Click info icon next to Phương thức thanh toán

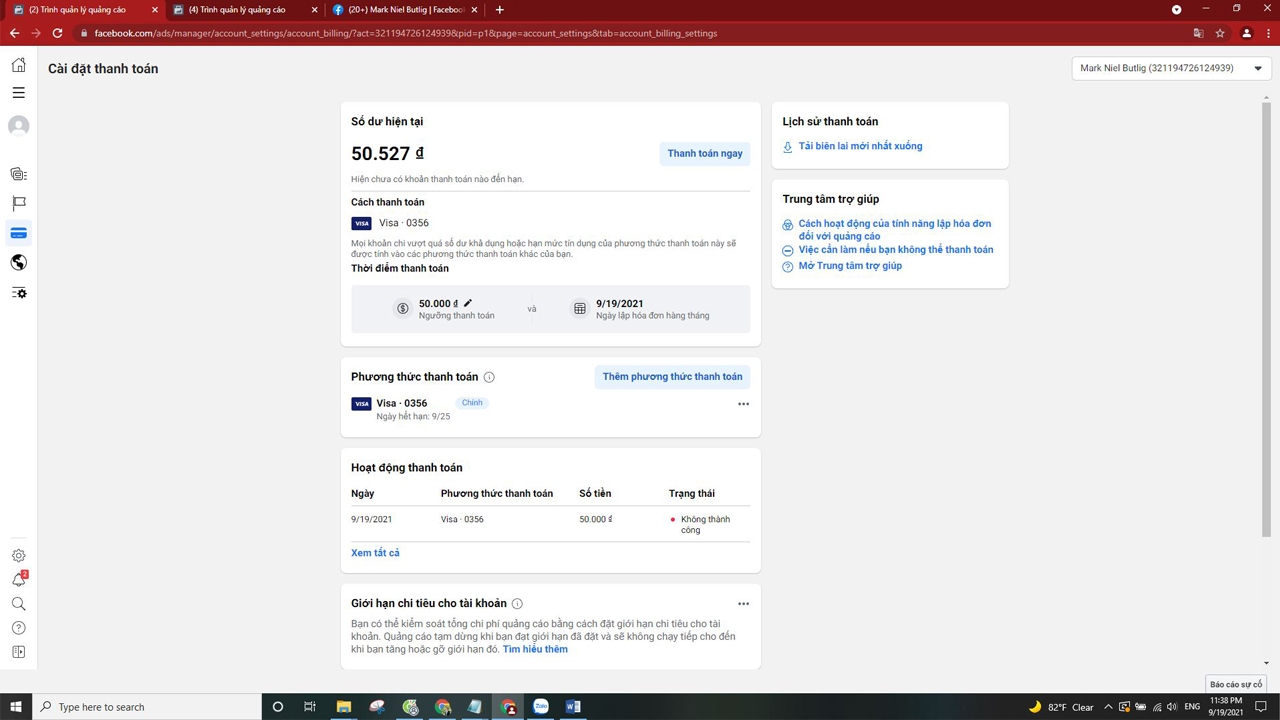[489, 377]
